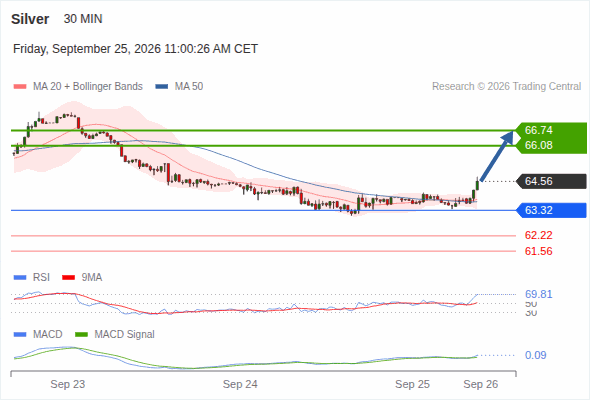
Task: Click the Sep 24 date axis label
Action: pyautogui.click(x=240, y=384)
